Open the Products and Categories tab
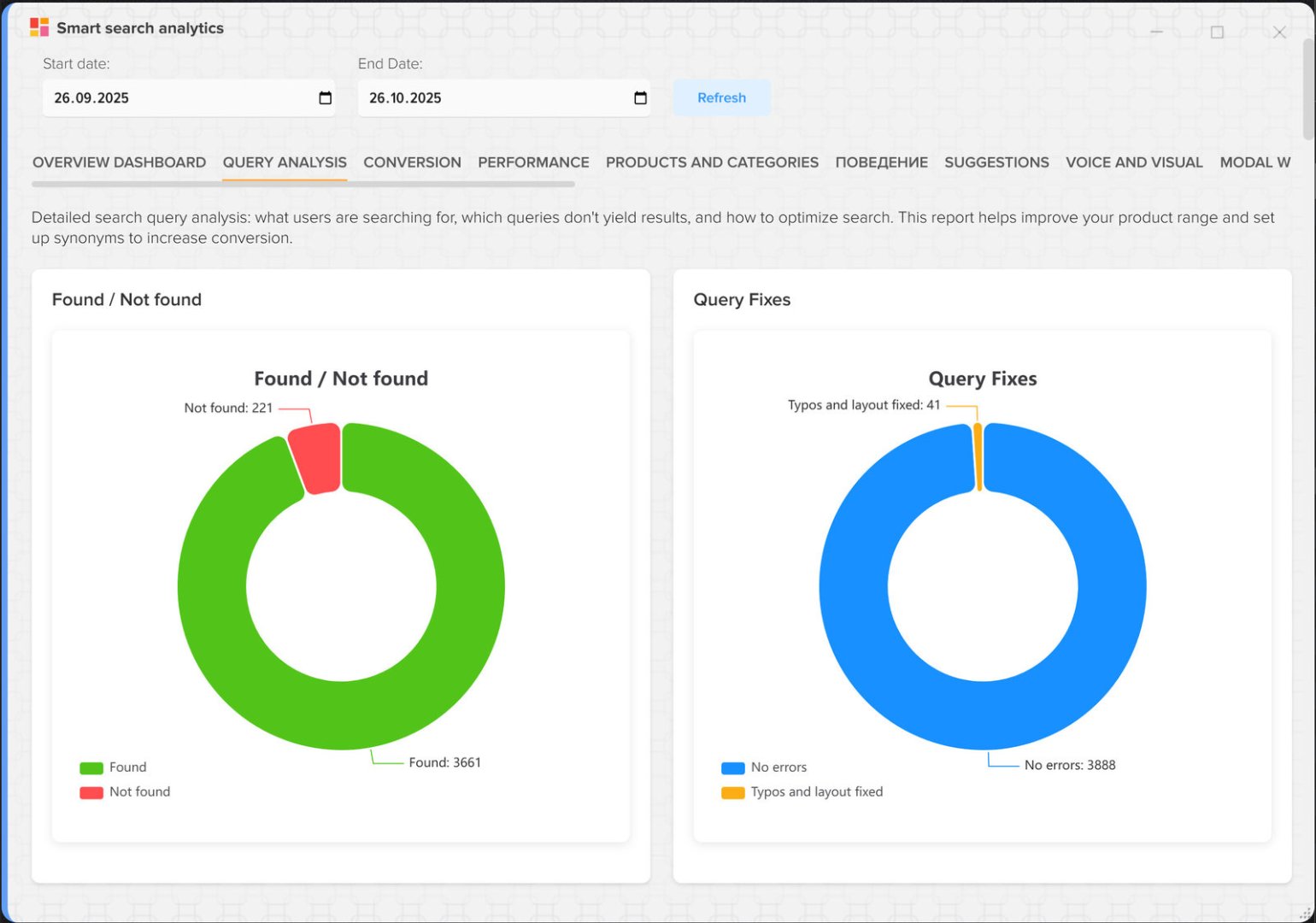The height and width of the screenshot is (923, 1316). point(712,162)
